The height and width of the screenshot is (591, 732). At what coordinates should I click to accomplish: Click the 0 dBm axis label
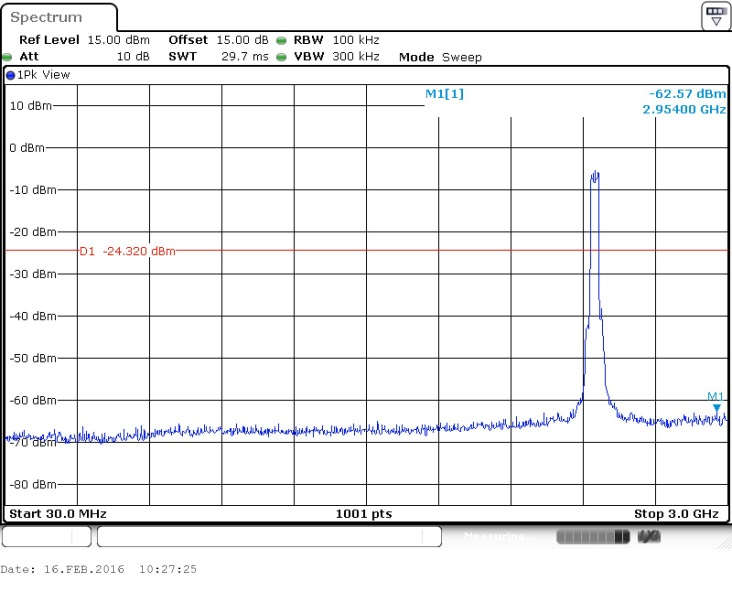point(27,148)
